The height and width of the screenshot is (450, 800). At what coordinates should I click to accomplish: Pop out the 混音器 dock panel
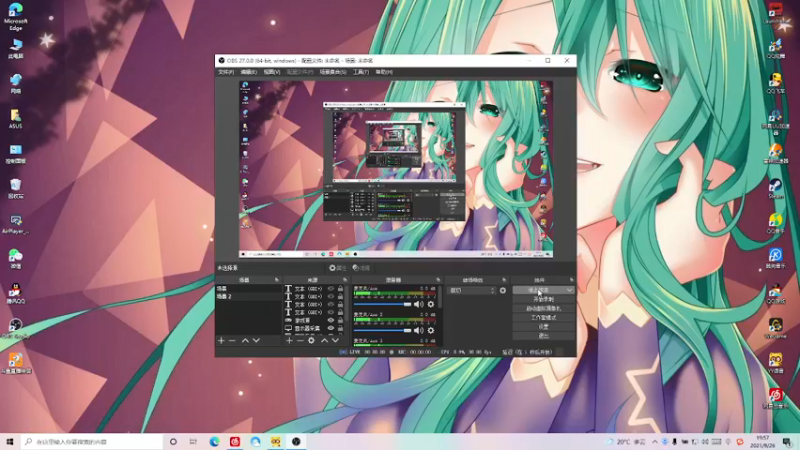[438, 280]
